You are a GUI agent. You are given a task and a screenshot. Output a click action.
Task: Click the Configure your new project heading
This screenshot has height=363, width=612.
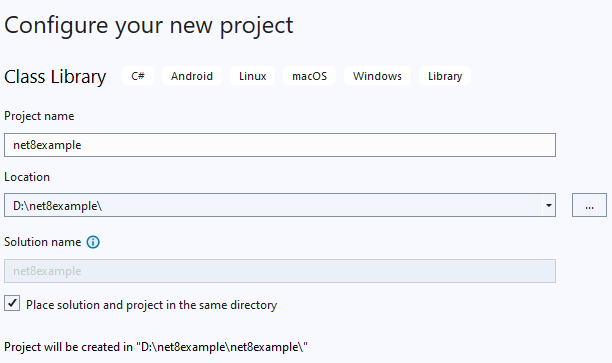point(148,26)
